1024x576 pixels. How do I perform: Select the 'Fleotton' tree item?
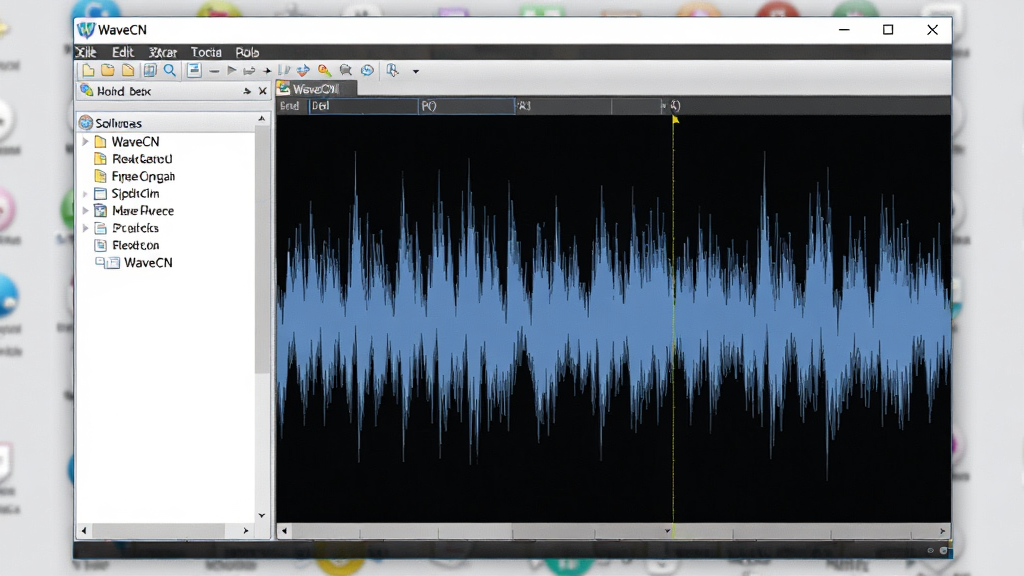pos(135,246)
